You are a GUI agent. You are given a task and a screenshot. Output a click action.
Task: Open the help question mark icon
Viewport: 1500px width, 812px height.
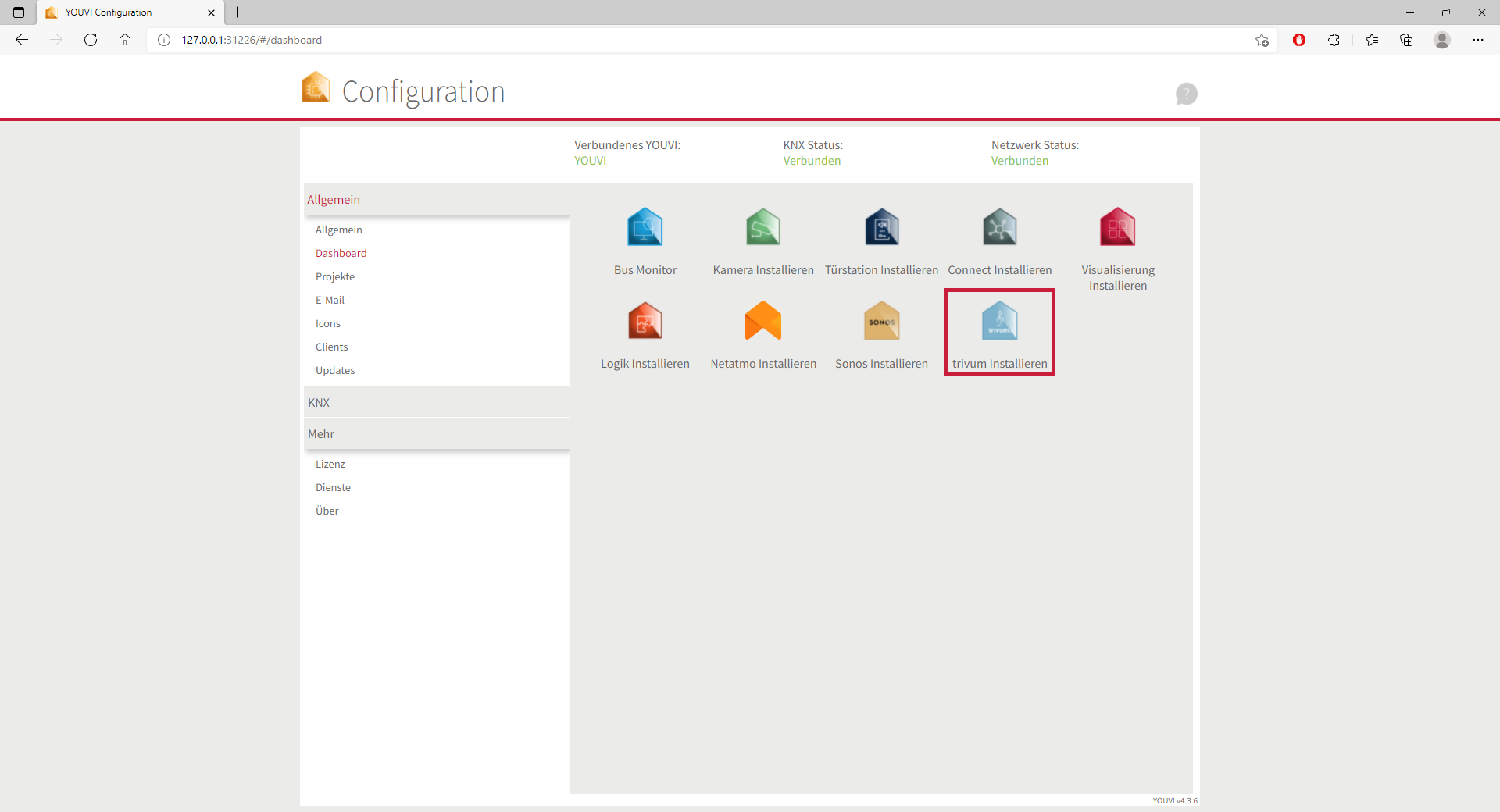click(1186, 94)
